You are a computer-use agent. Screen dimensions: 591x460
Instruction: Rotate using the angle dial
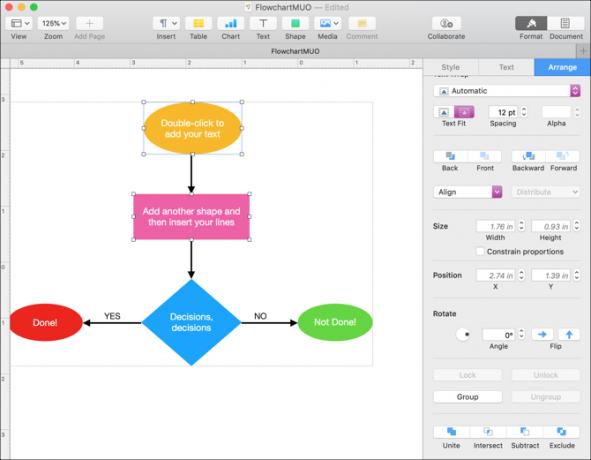pyautogui.click(x=463, y=334)
